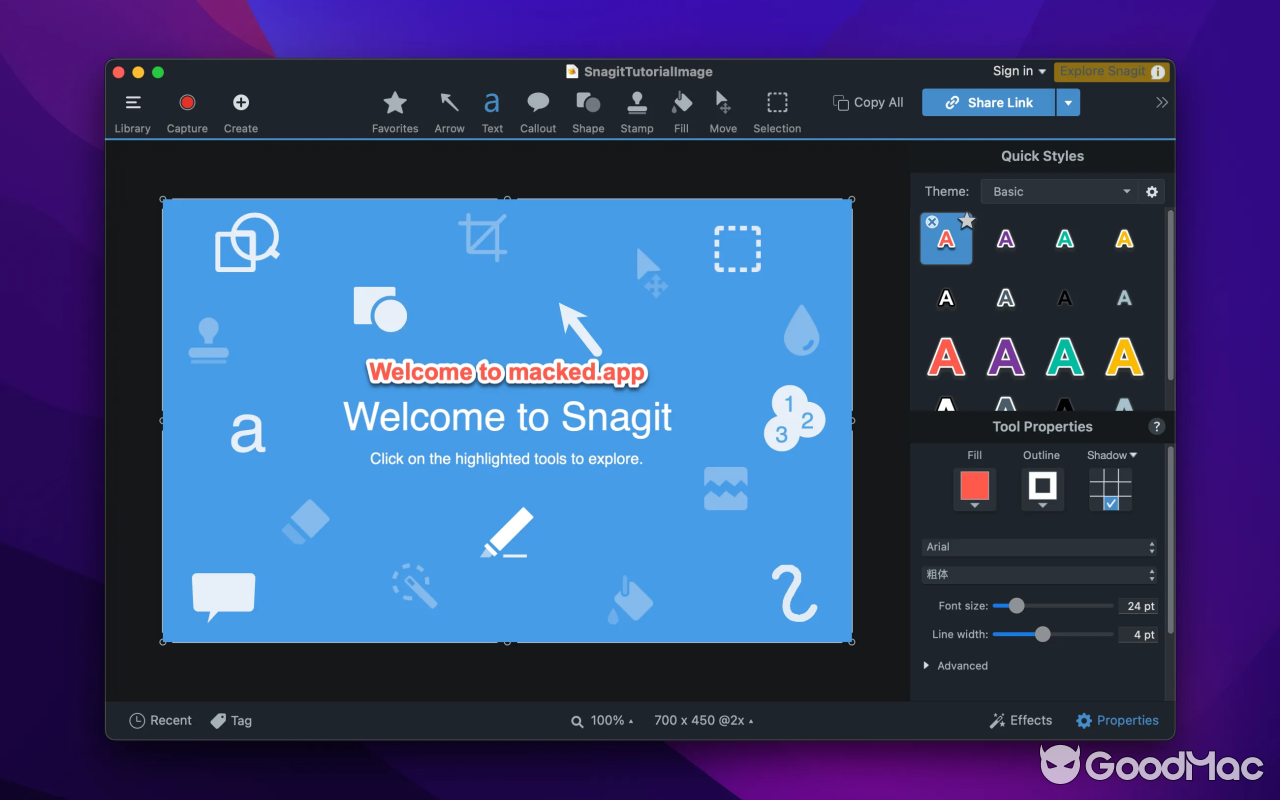Select the Text tool
The width and height of the screenshot is (1280, 800).
point(492,110)
